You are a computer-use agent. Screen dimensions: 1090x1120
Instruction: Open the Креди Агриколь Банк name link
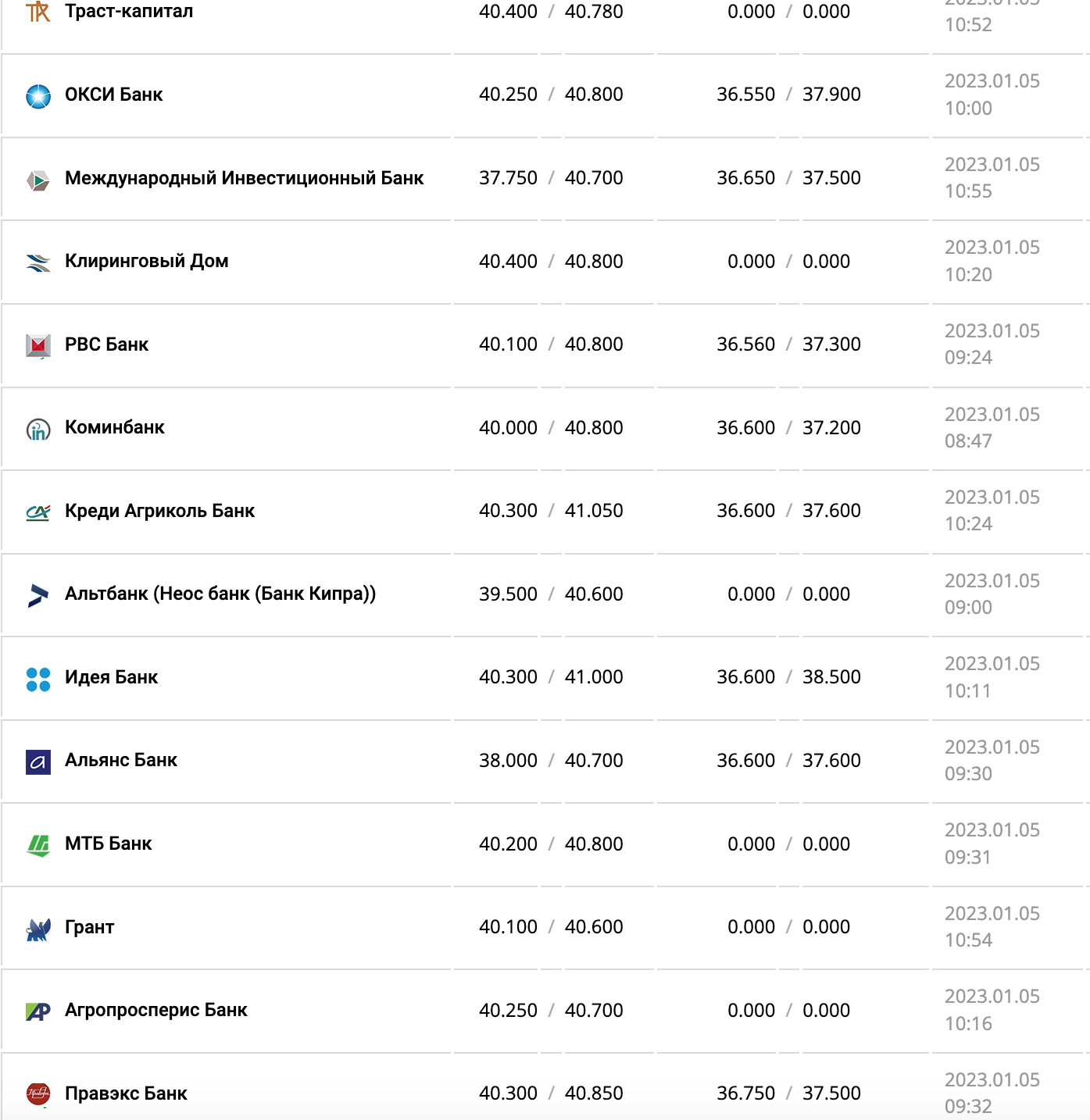click(159, 511)
